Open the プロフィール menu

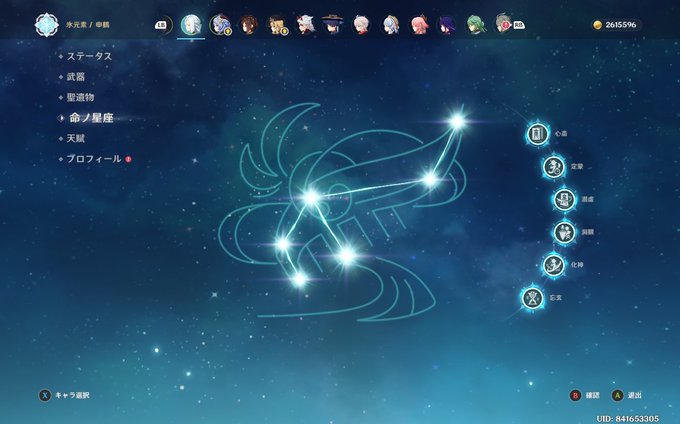94,159
